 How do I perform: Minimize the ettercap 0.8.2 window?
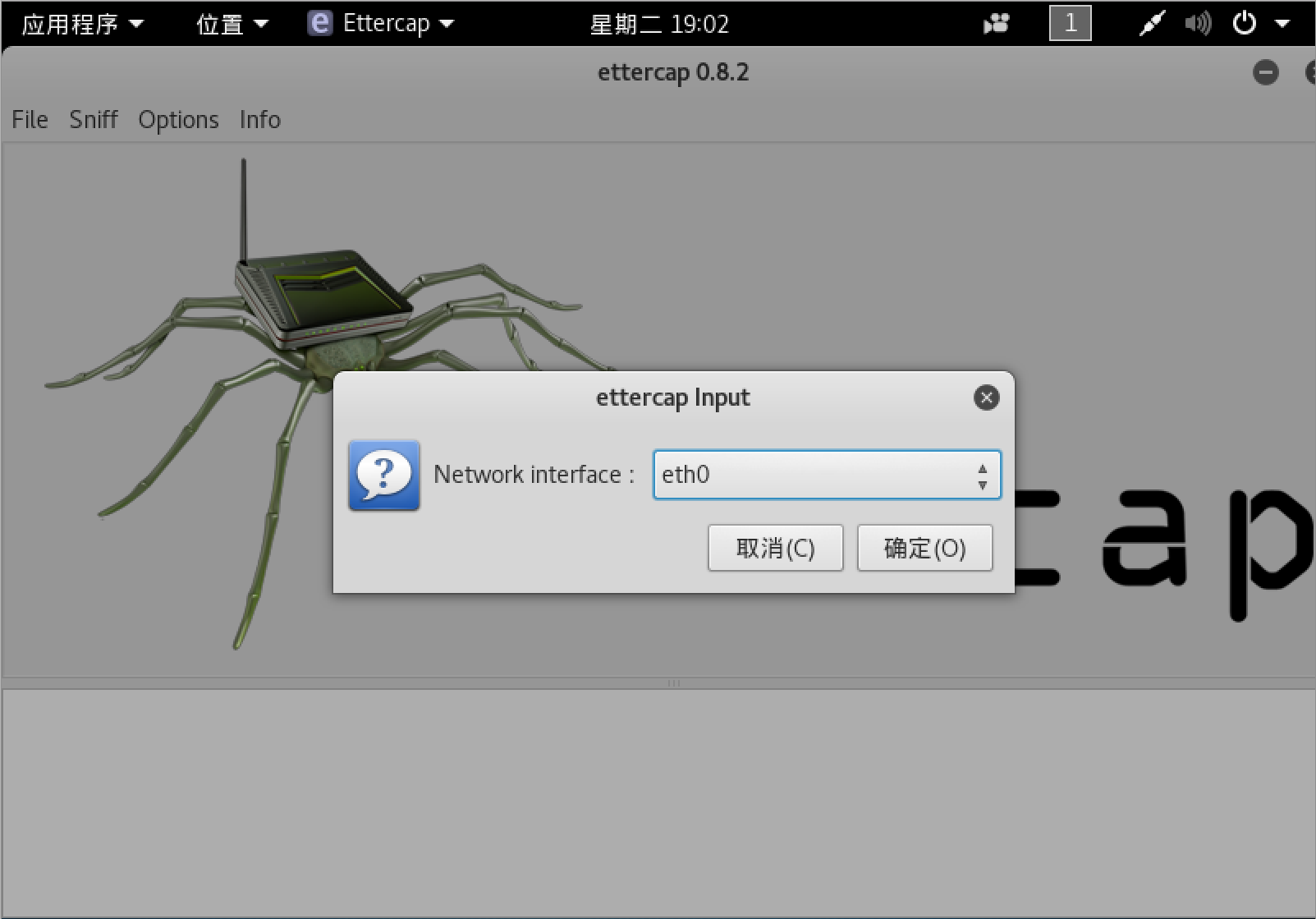click(x=1265, y=72)
